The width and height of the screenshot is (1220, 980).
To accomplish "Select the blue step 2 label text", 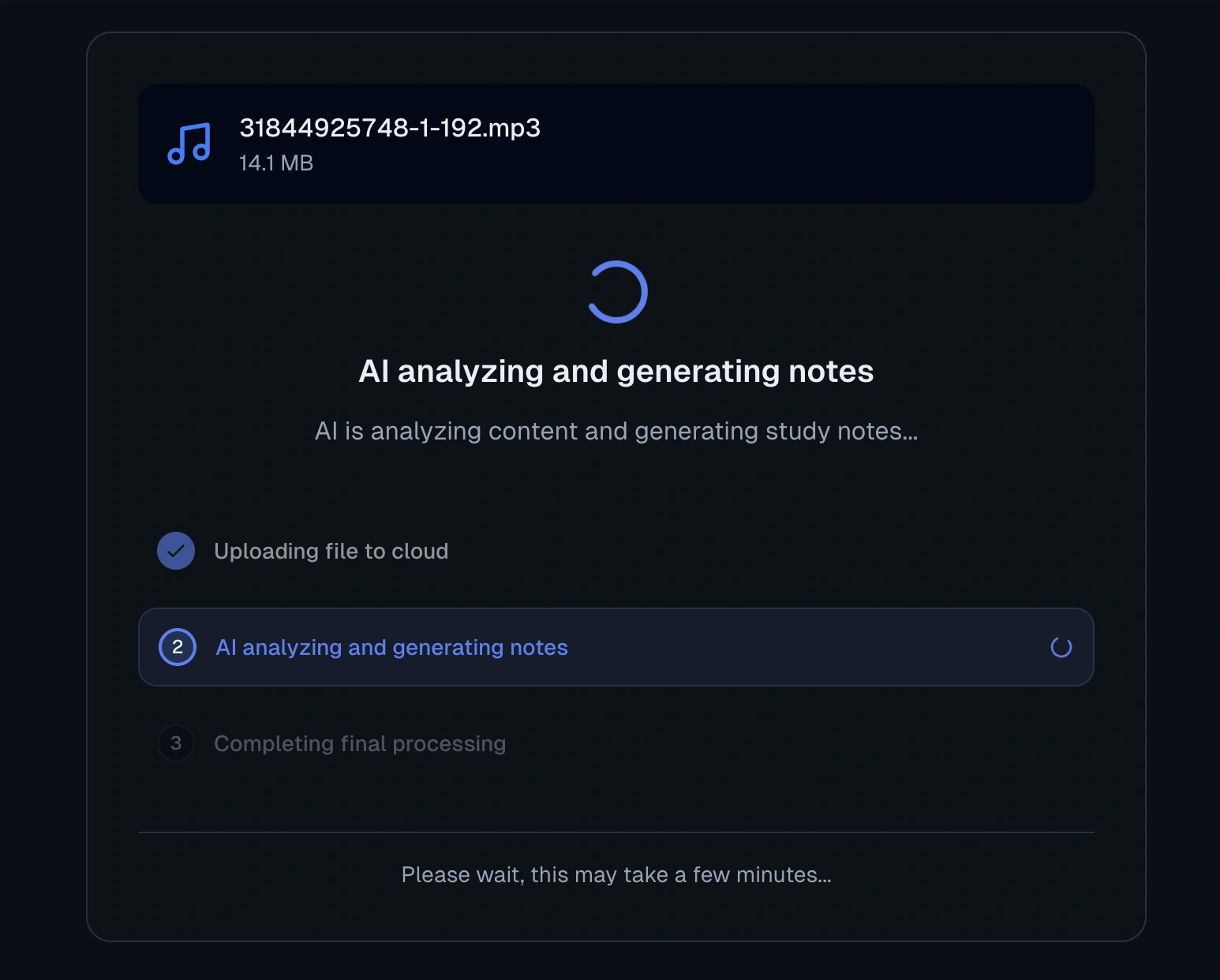I will pos(391,648).
